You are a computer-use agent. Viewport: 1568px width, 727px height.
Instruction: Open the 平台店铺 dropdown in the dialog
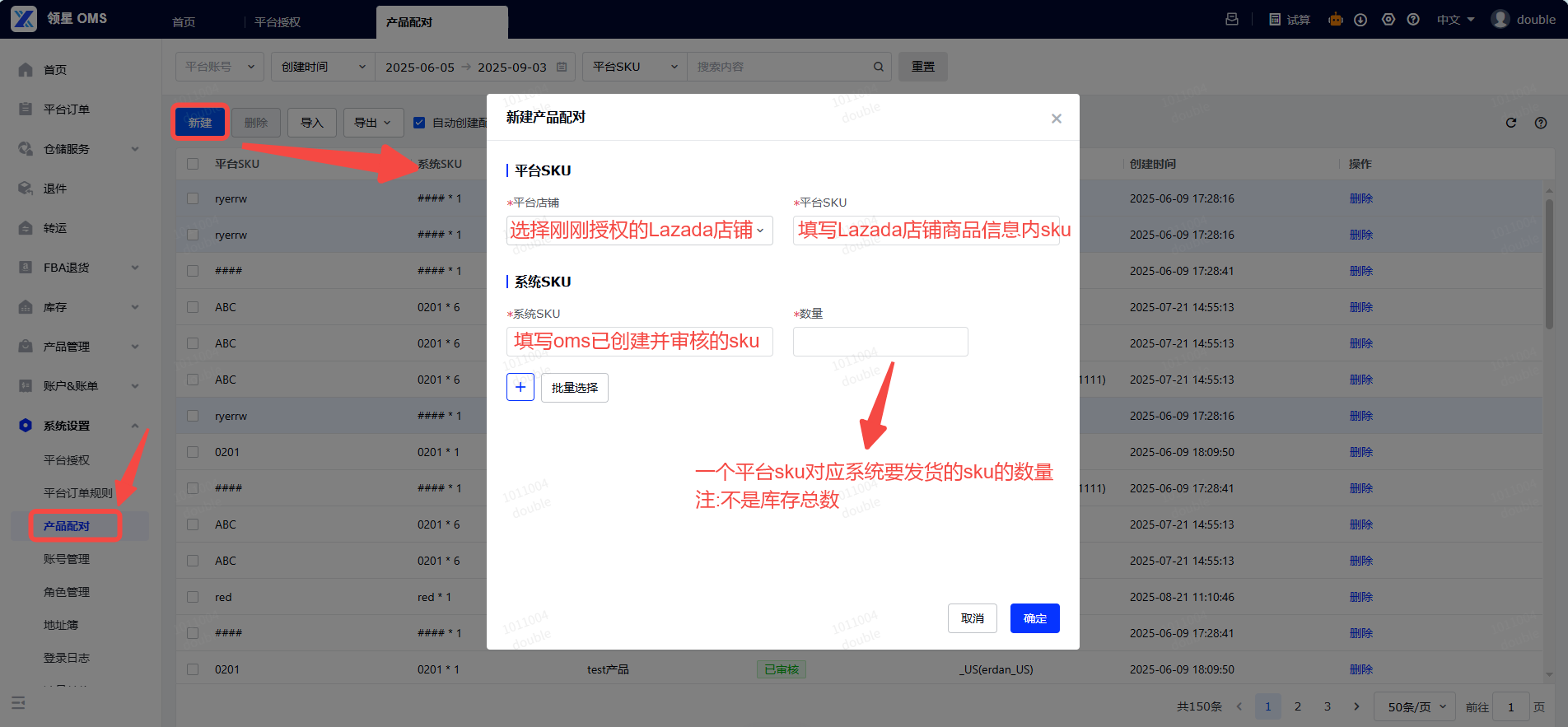pos(640,231)
